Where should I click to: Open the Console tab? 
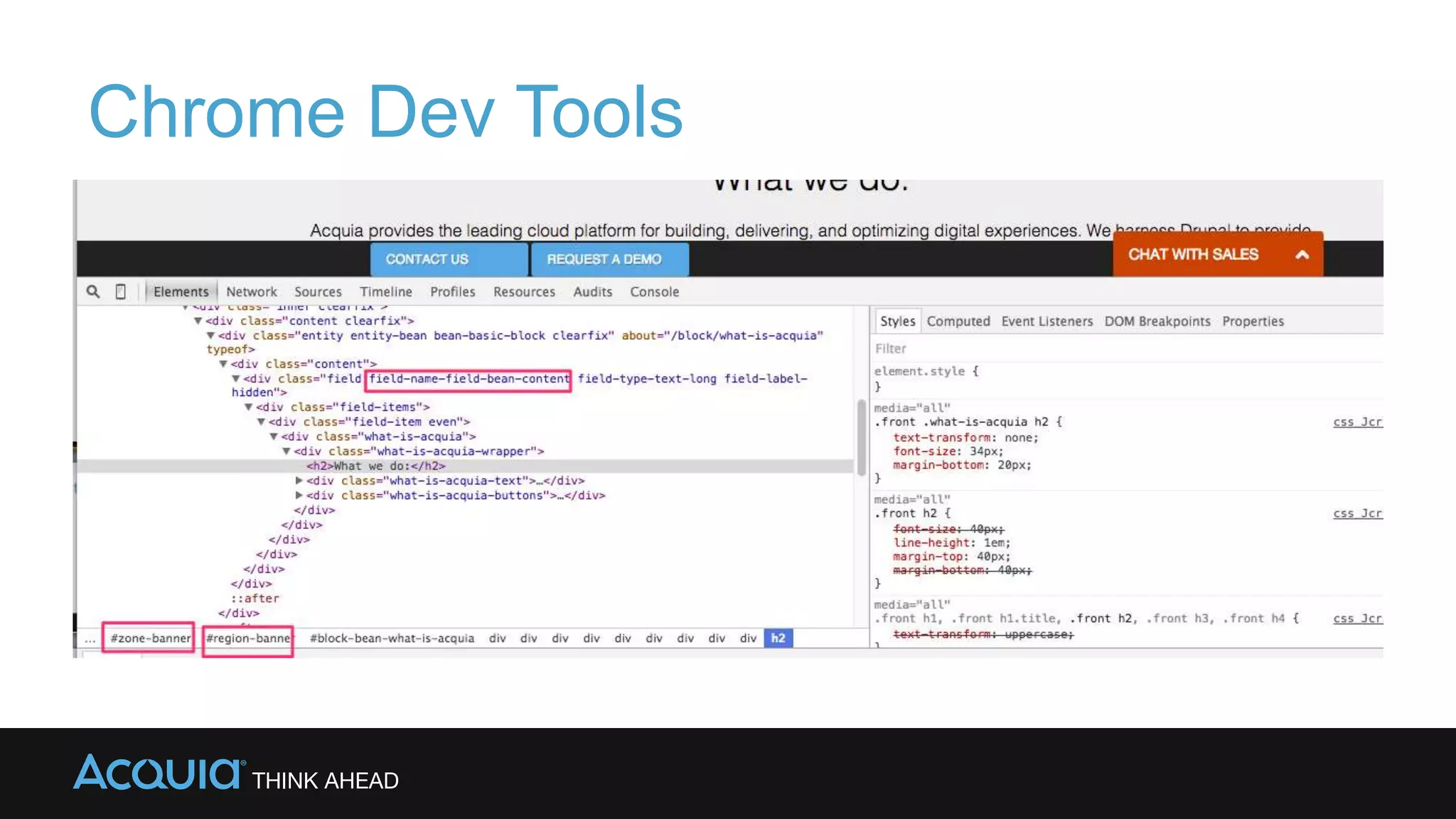(x=654, y=291)
